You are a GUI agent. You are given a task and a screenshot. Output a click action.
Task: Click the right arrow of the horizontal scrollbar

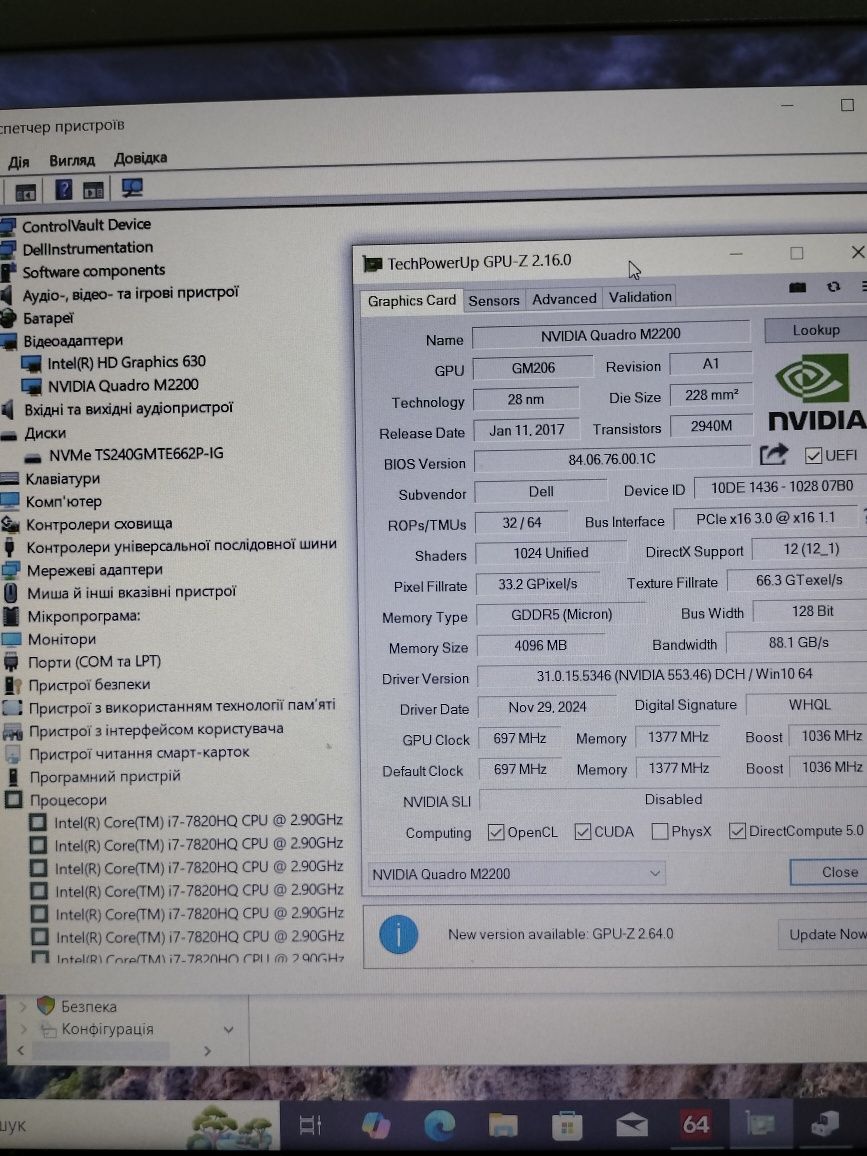coord(207,1051)
